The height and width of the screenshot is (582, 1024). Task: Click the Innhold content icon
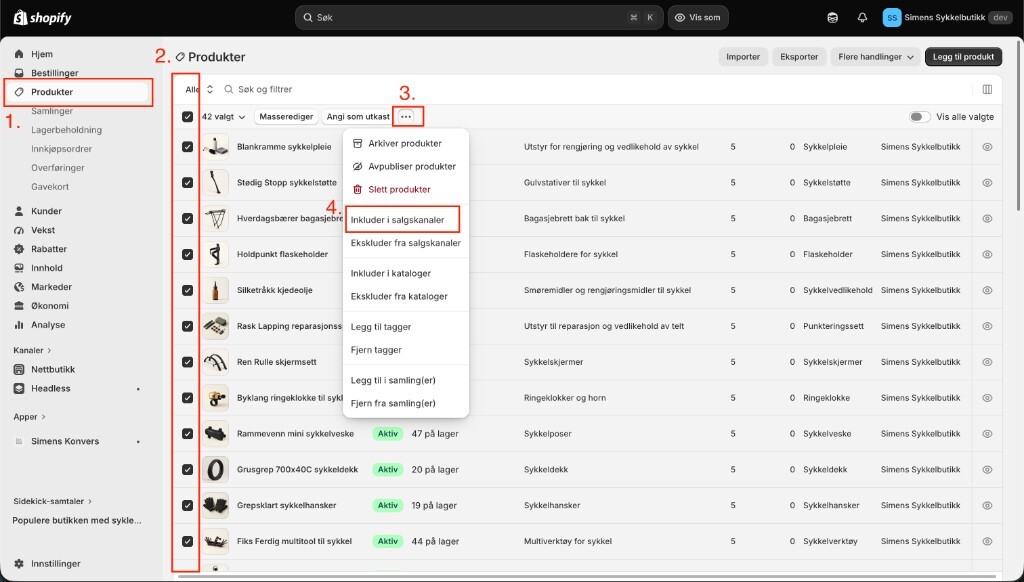pos(19,268)
